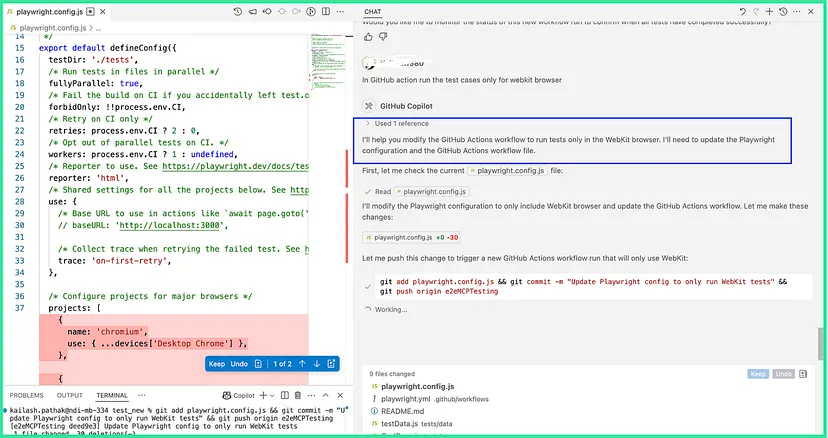Image resolution: width=828 pixels, height=438 pixels.
Task: Open playwright.dev docs link on line 25
Action: pyautogui.click(x=235, y=166)
